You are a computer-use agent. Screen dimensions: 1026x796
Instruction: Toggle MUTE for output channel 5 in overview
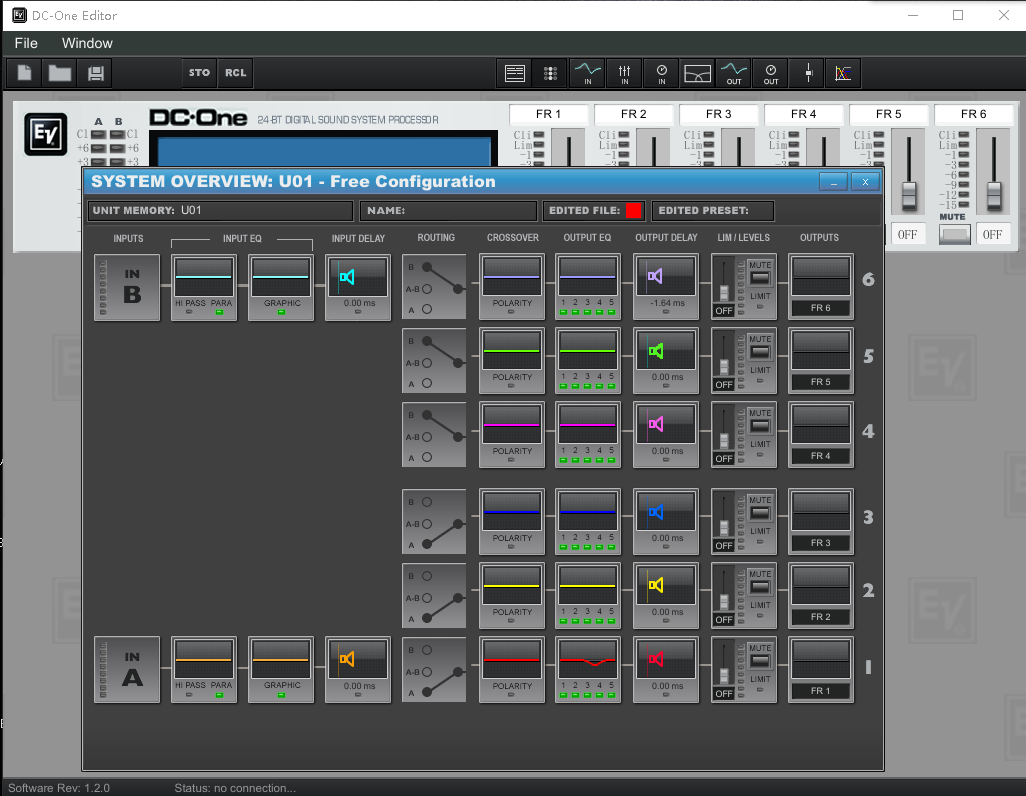(760, 352)
